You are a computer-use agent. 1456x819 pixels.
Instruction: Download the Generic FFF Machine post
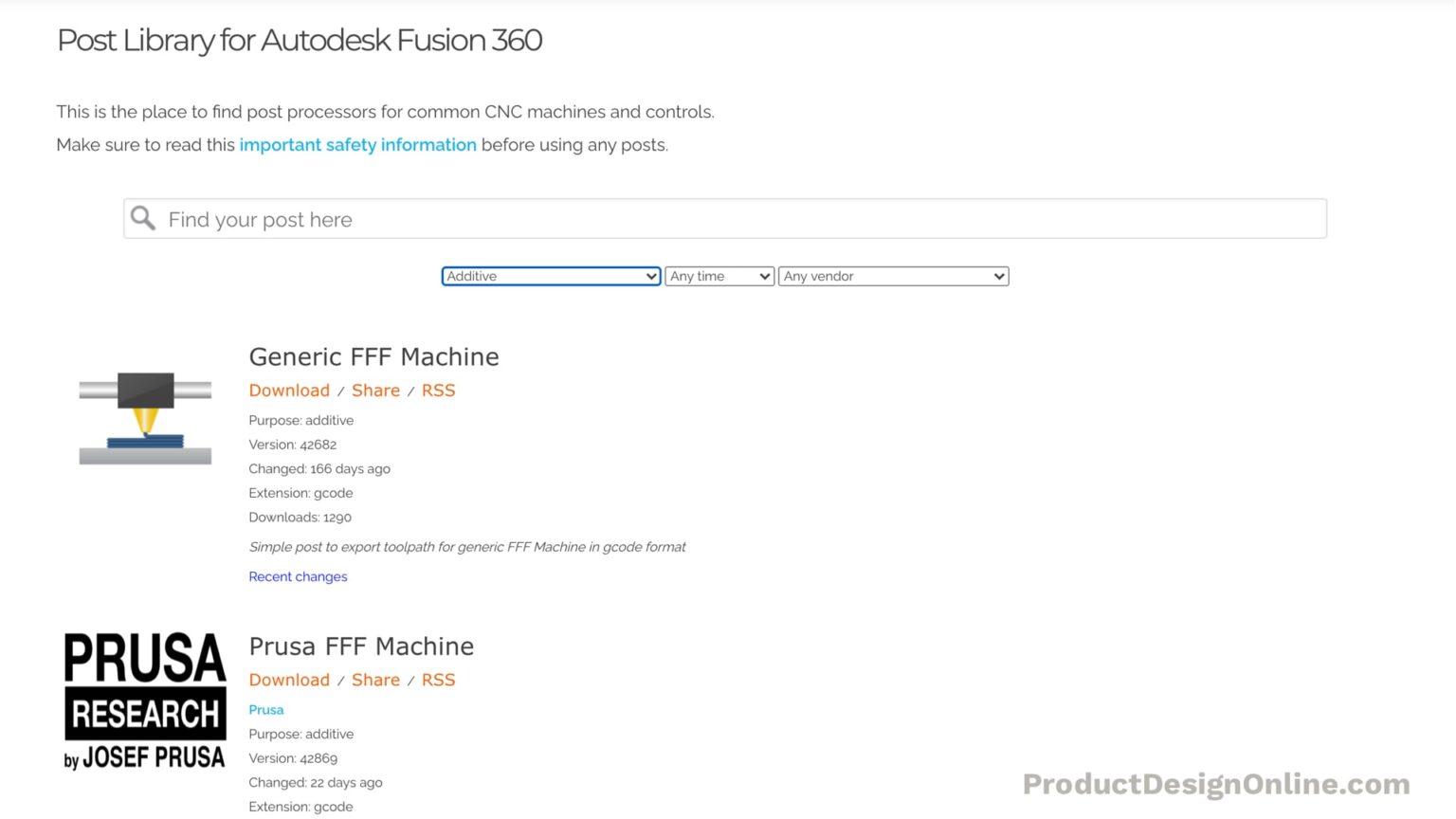pyautogui.click(x=288, y=390)
